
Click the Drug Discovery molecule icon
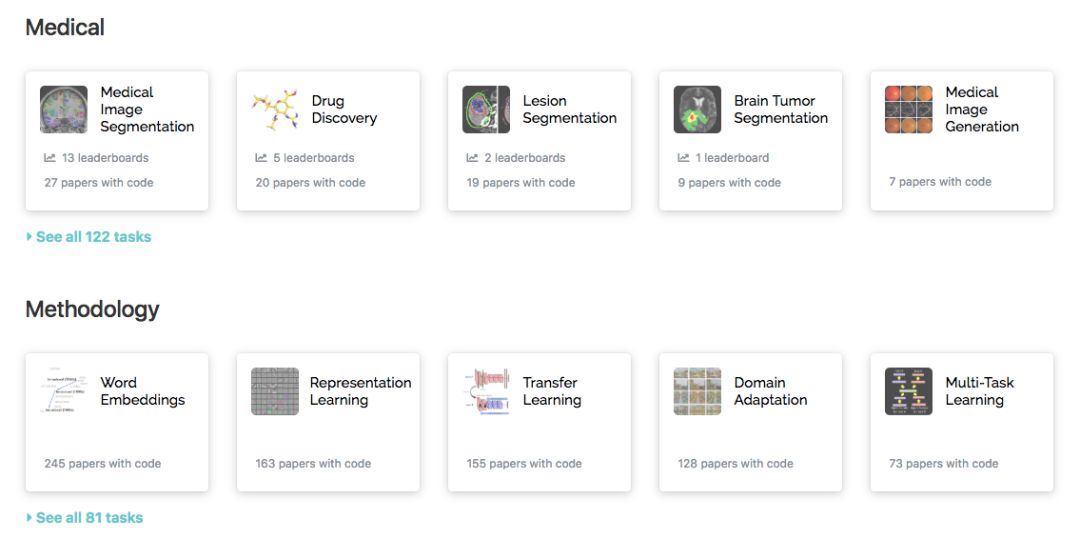tap(275, 110)
